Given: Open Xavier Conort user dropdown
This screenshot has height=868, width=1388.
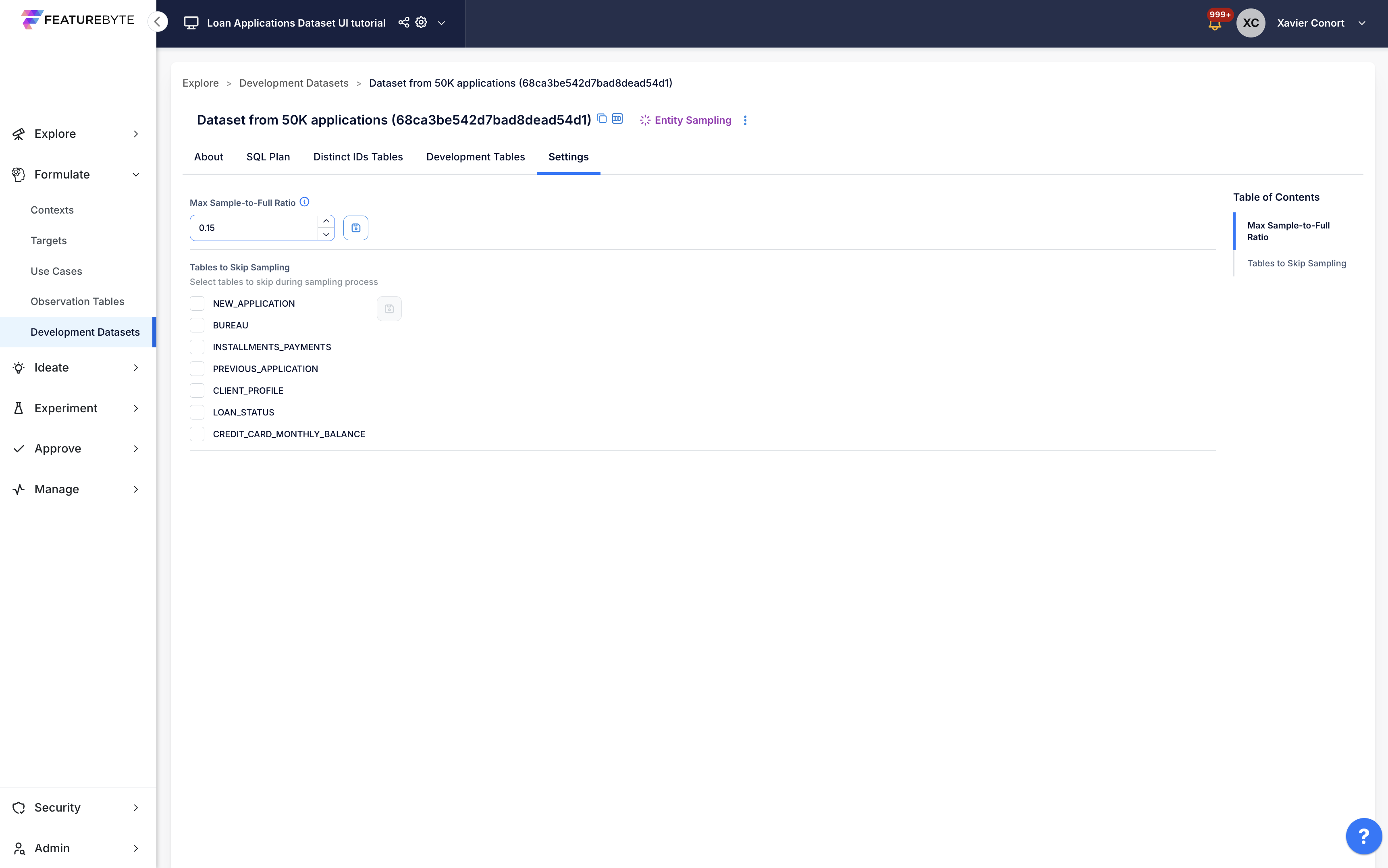Looking at the screenshot, I should [x=1361, y=23].
